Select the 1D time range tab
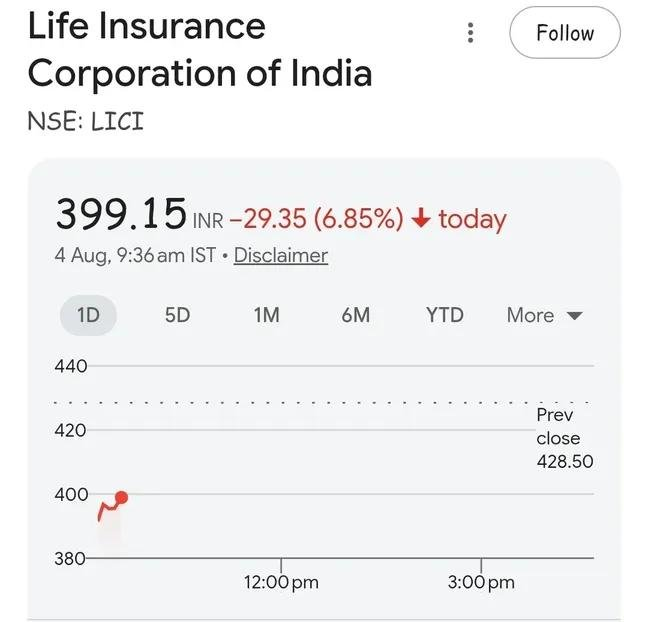Image resolution: width=648 pixels, height=622 pixels. point(88,315)
